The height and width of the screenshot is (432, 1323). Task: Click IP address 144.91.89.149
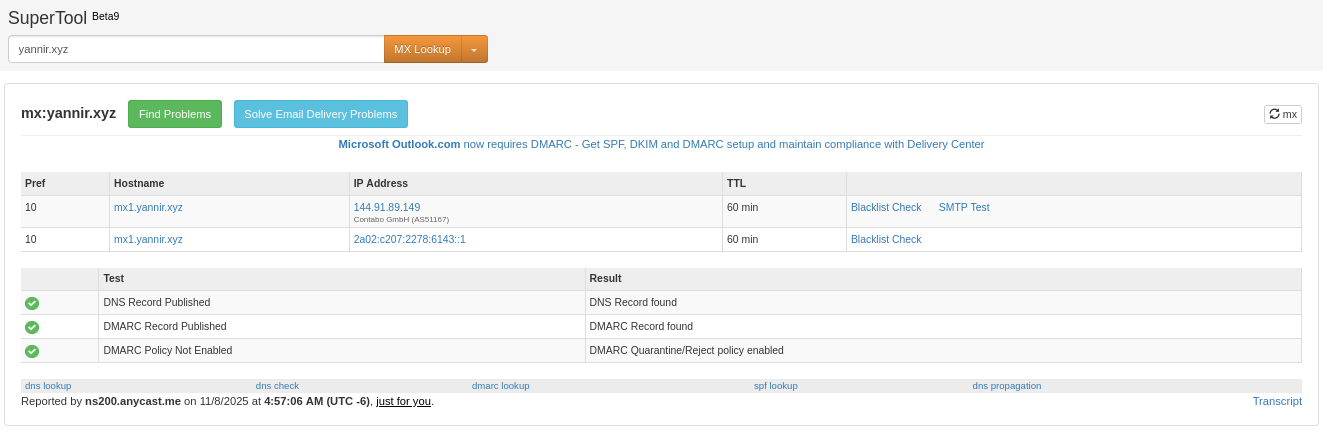(x=386, y=207)
